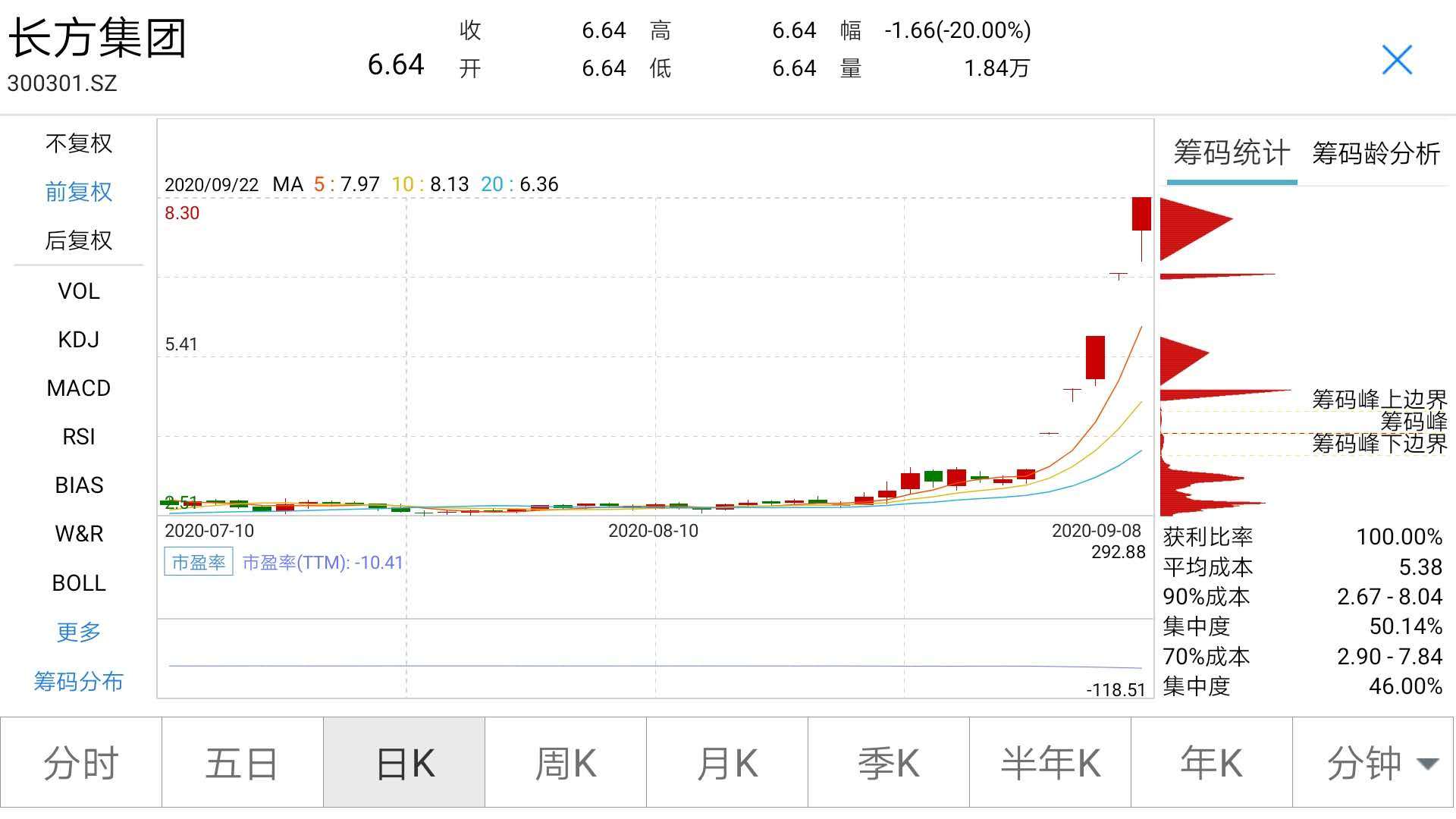1456x819 pixels.
Task: Select BOLL indicator
Action: [x=79, y=583]
